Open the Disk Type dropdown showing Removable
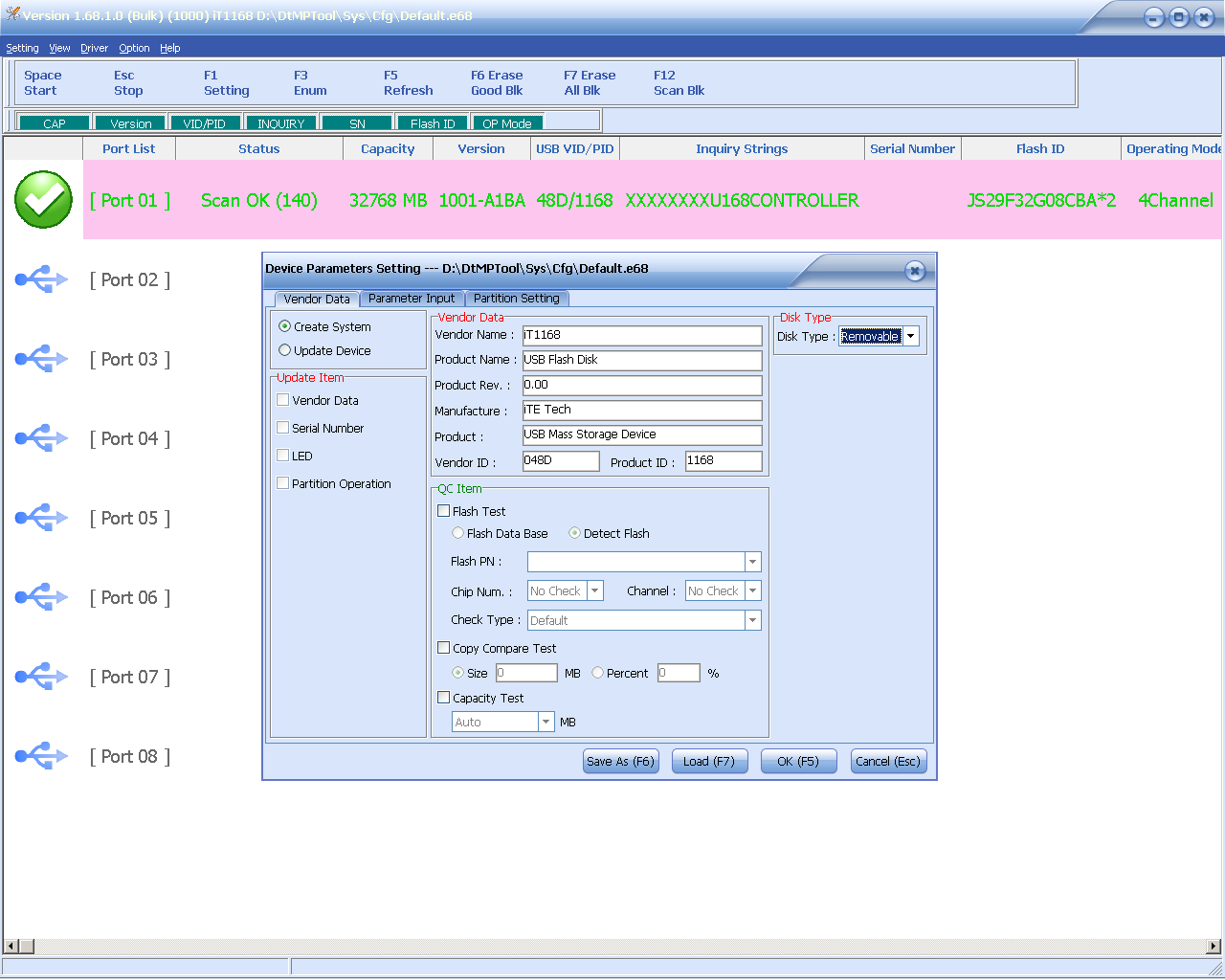This screenshot has height=980, width=1225. (x=909, y=336)
